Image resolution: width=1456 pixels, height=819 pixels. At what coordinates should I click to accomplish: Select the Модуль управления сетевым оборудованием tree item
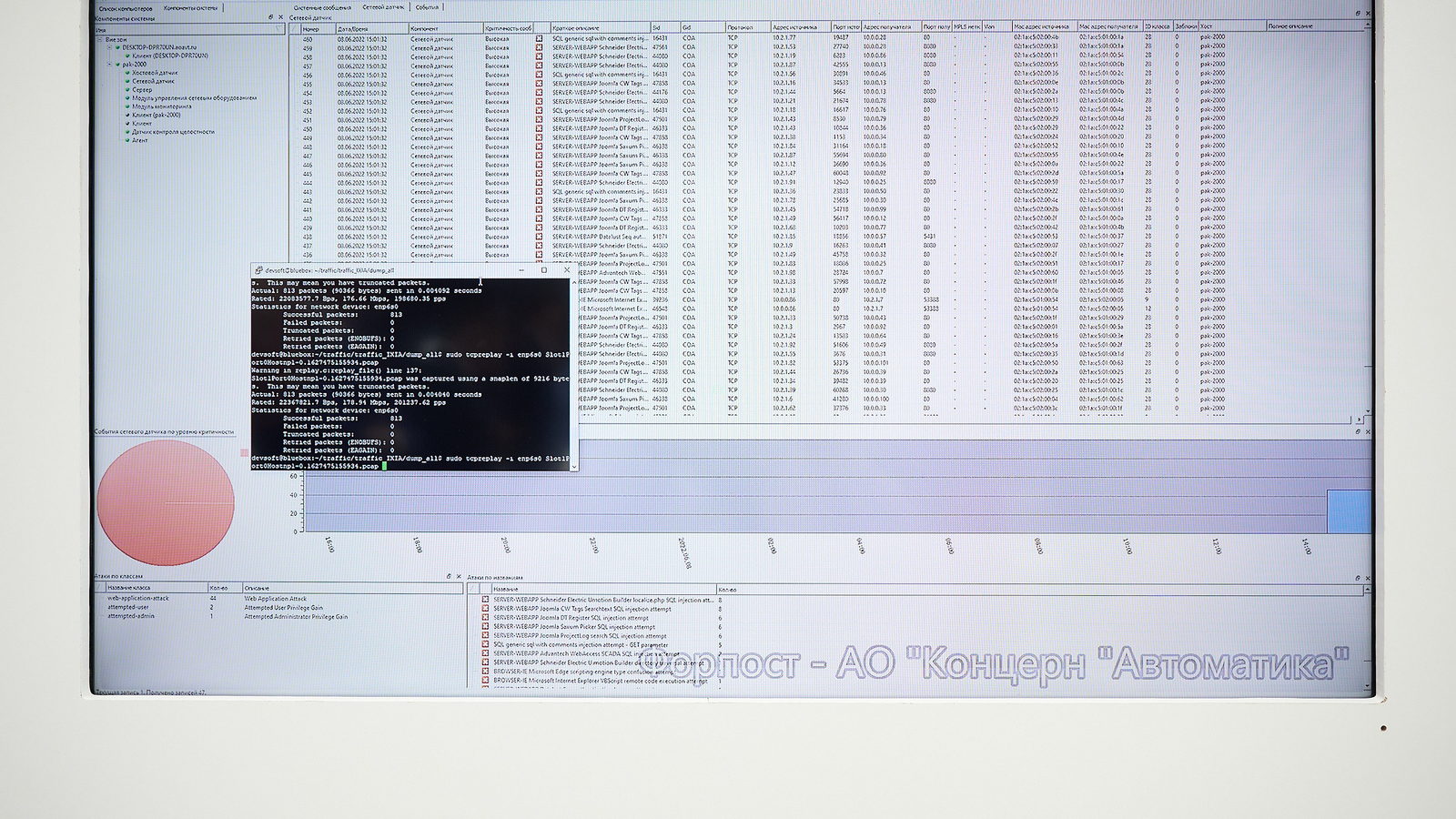194,98
